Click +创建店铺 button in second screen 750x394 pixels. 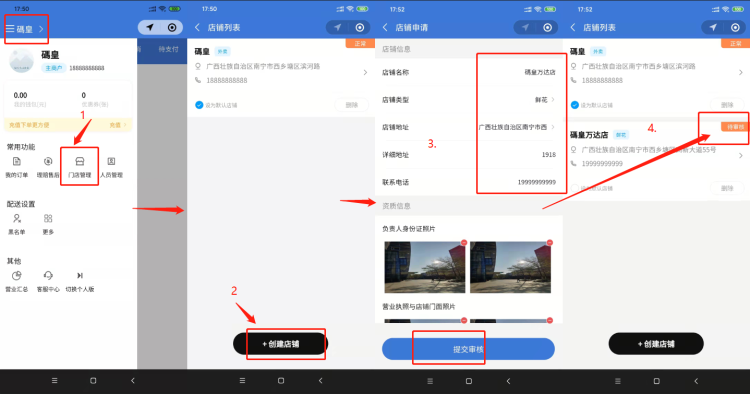click(280, 344)
